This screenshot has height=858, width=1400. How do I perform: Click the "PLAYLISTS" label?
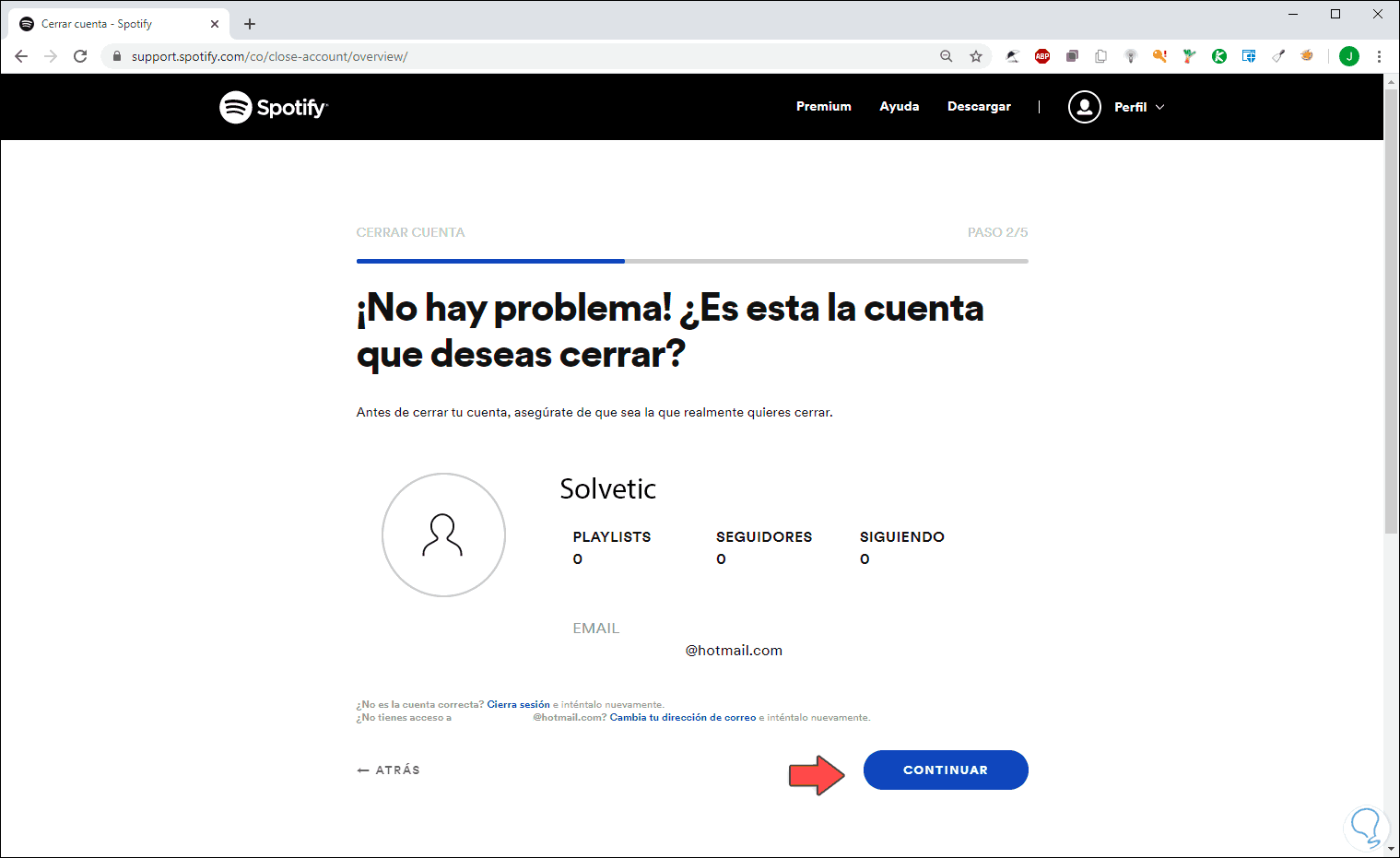612,536
